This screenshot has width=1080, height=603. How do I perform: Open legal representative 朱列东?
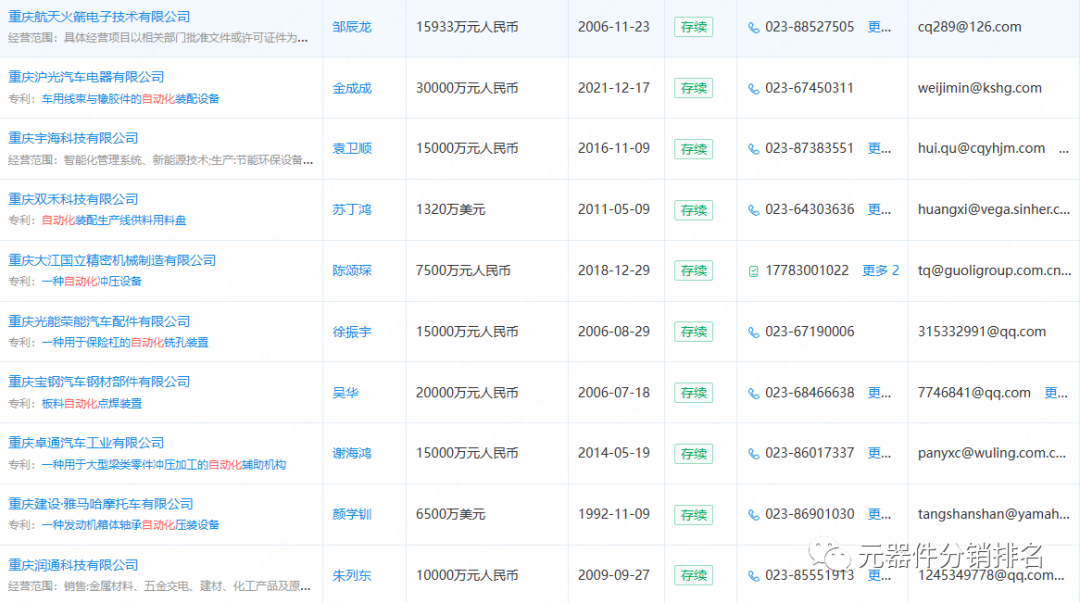[352, 575]
